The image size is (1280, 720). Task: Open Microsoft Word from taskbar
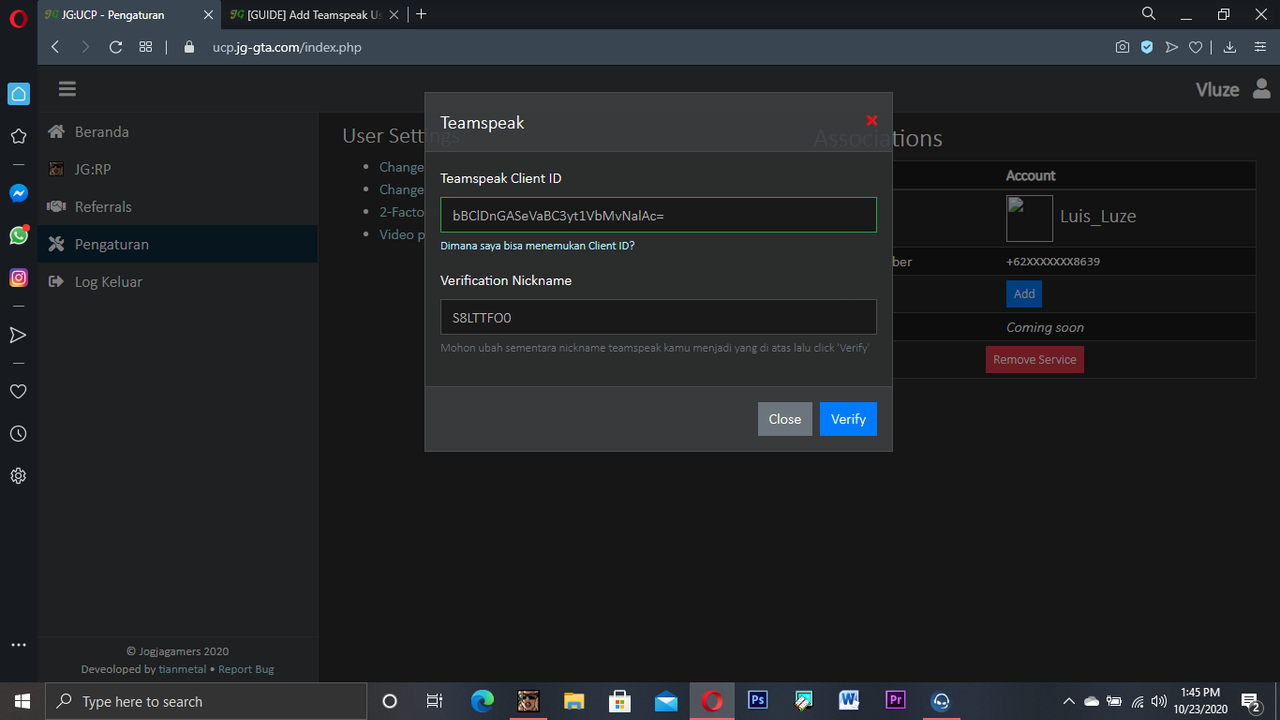click(x=849, y=701)
